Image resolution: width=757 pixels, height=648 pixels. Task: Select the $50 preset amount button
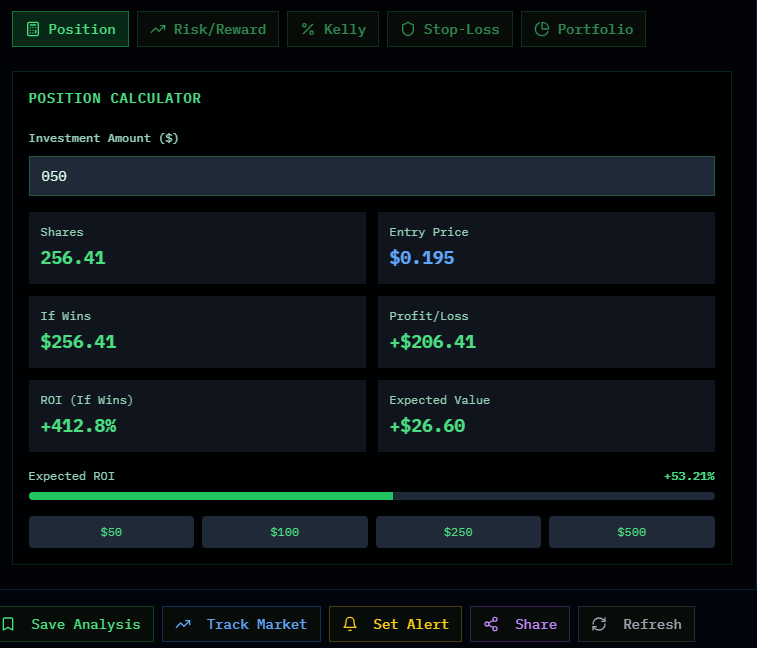click(112, 532)
